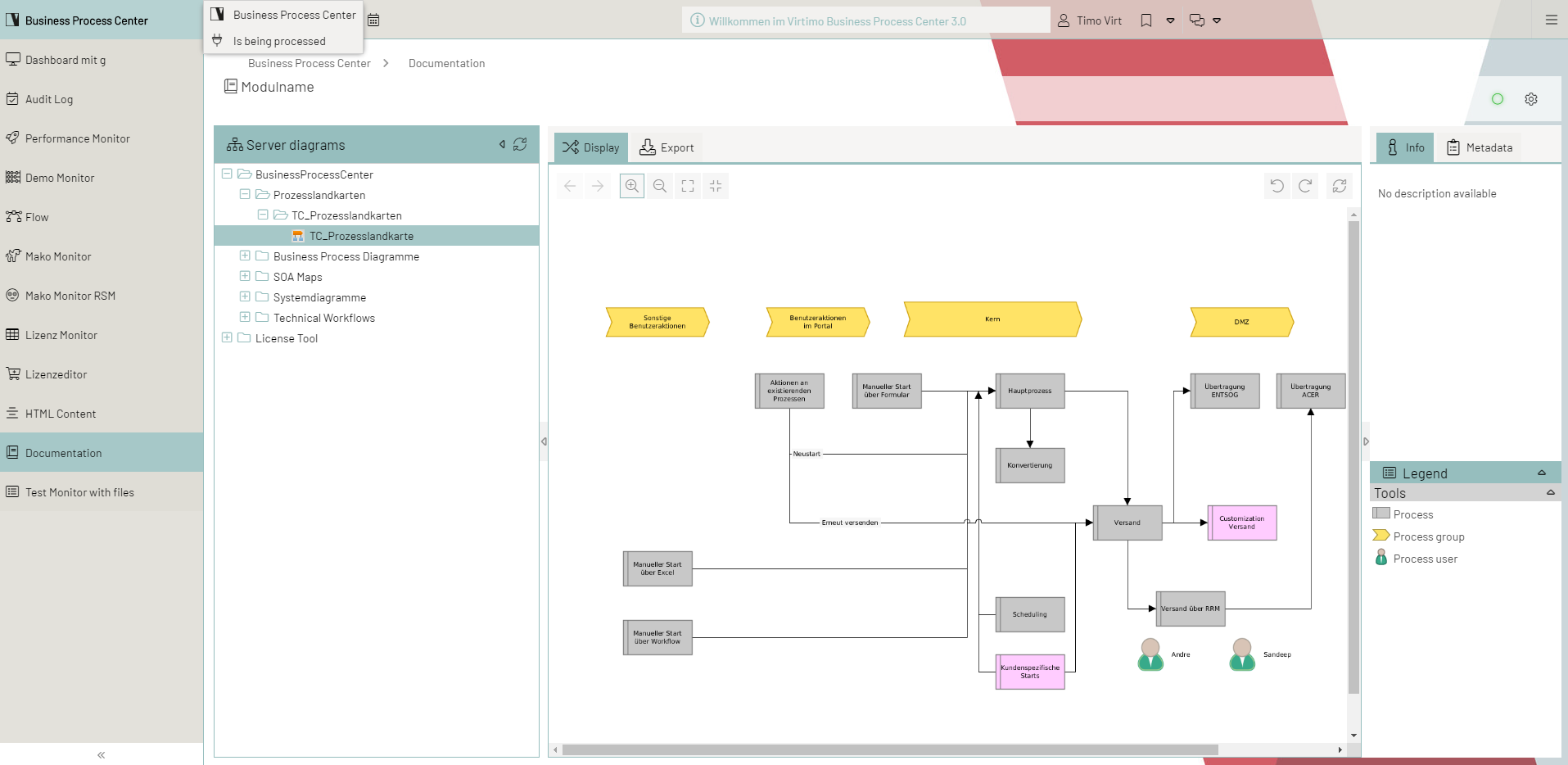Viewport: 1568px width, 765px height.
Task: Refresh the Server diagrams tree
Action: point(520,144)
